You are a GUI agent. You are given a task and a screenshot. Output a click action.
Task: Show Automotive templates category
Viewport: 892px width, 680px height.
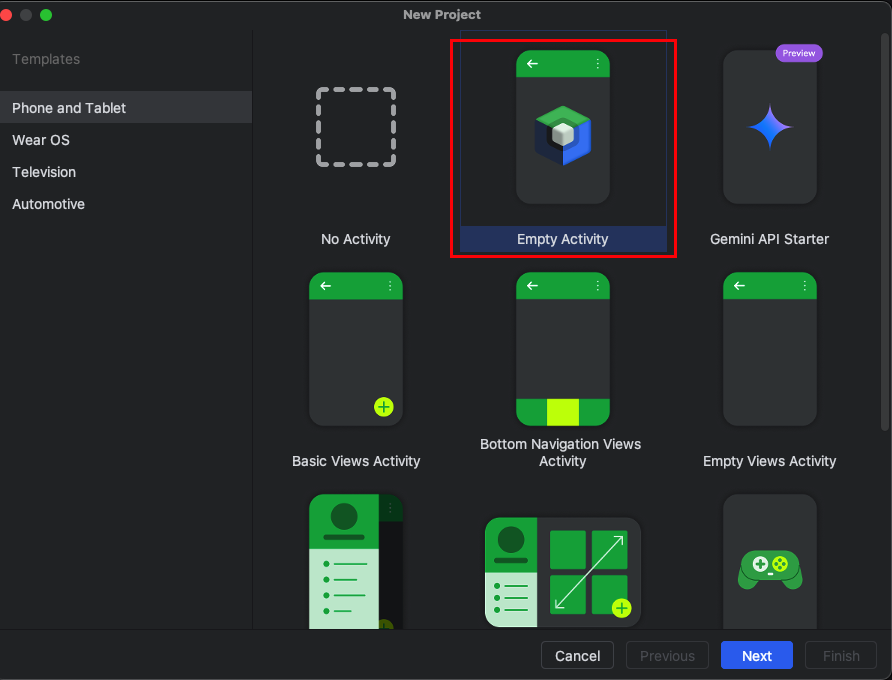tap(48, 204)
